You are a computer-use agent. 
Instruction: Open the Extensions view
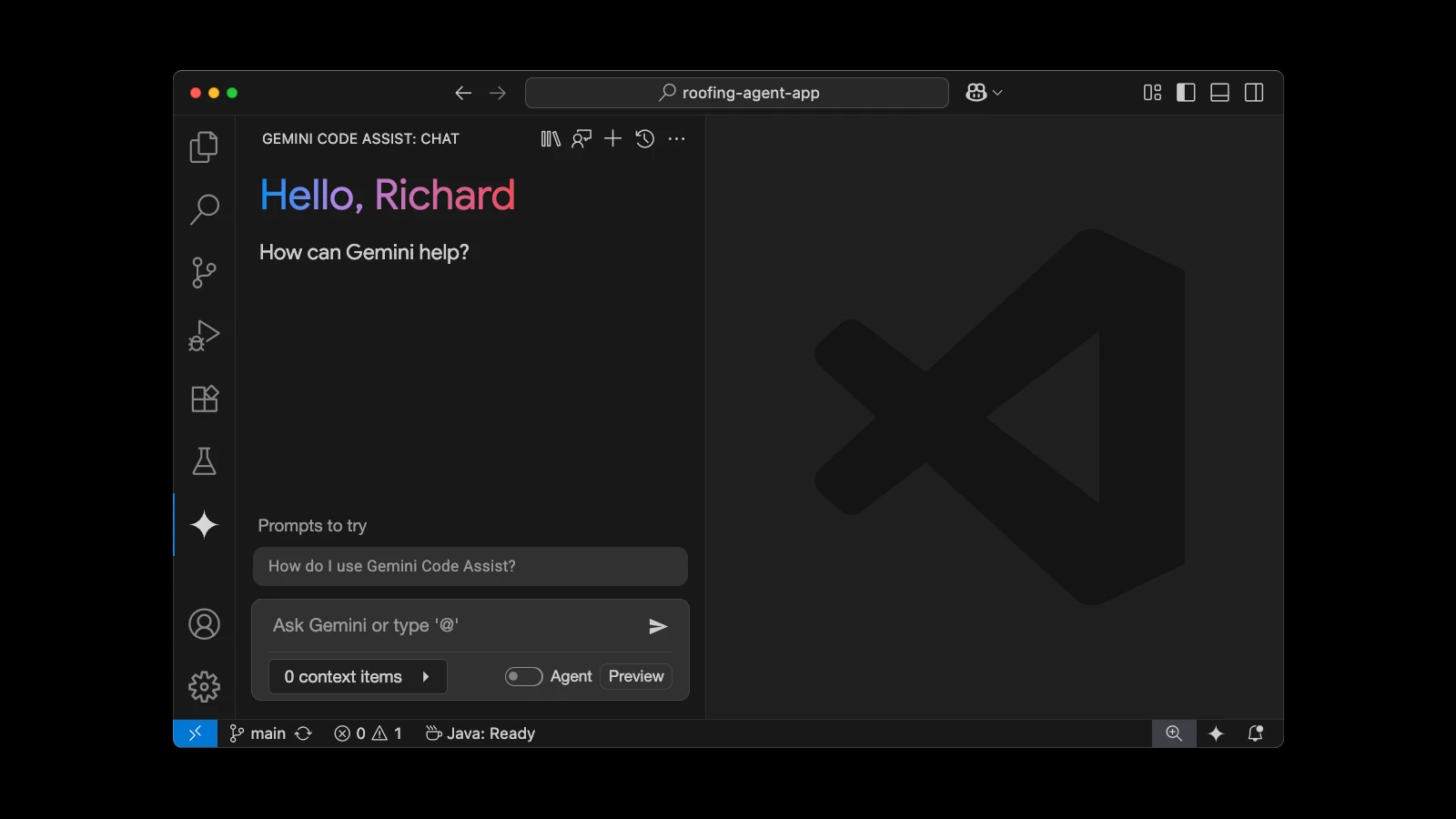(x=204, y=399)
